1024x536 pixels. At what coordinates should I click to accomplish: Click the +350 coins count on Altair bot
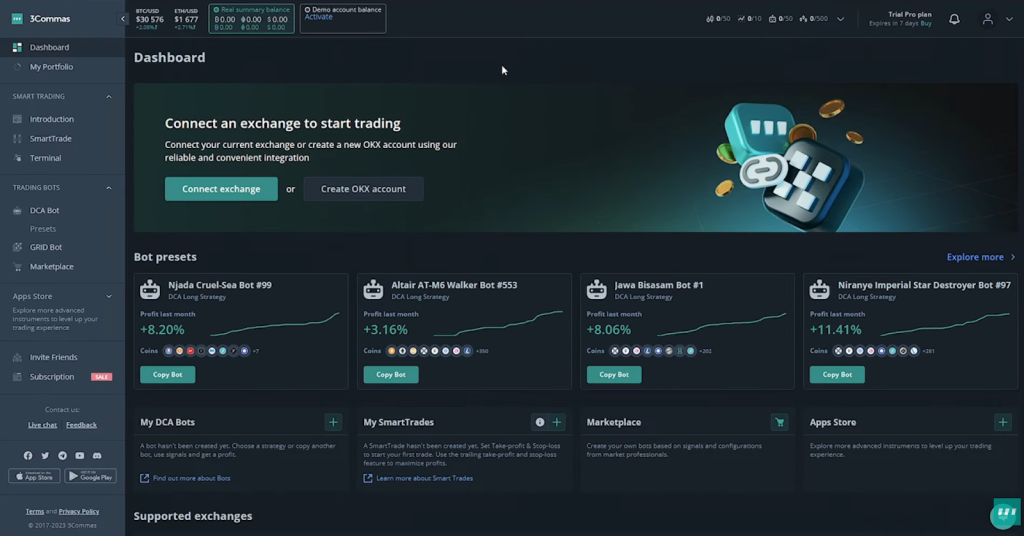tap(482, 351)
